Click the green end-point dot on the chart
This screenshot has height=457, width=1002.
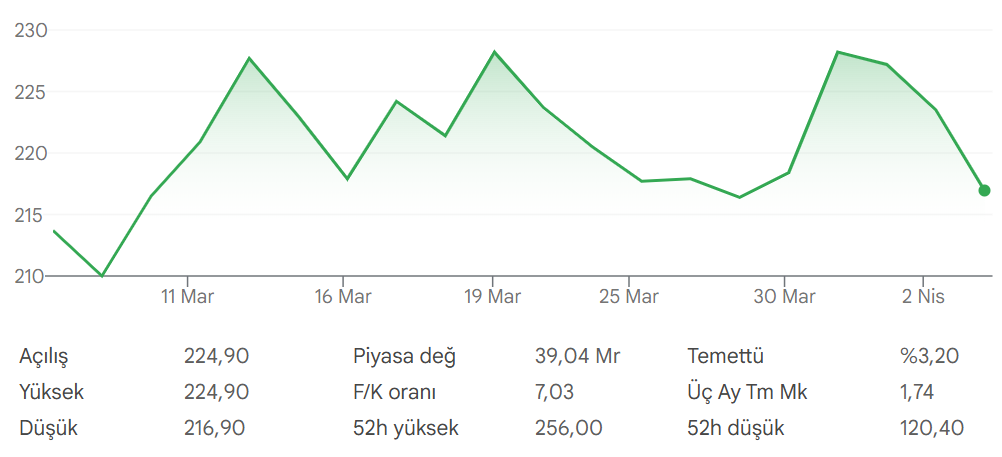click(x=984, y=190)
